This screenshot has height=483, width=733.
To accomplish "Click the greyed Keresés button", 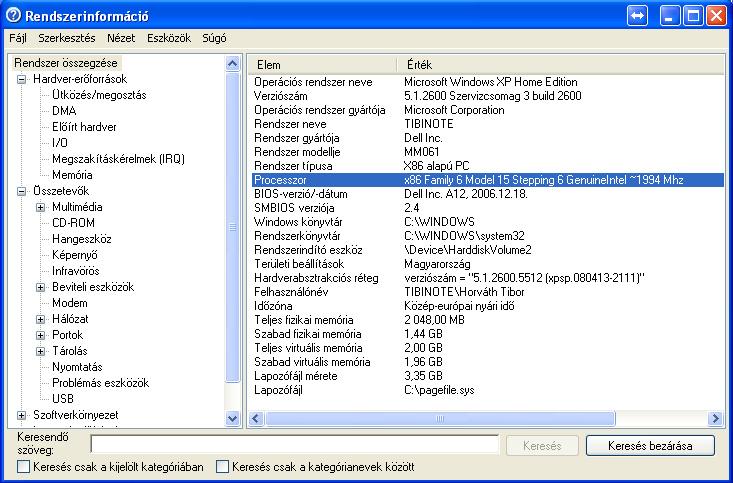I will [x=542, y=446].
